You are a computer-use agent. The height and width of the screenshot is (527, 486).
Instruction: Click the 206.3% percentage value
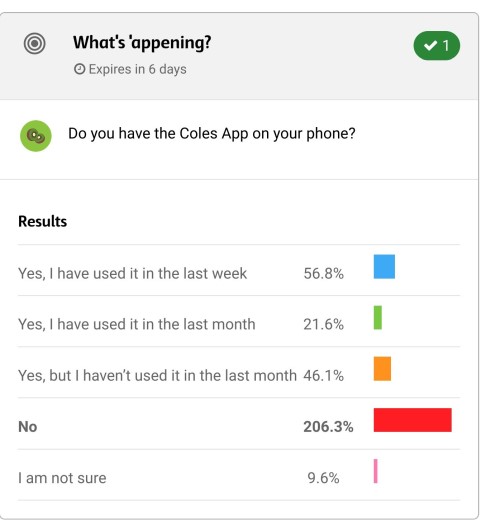coord(328,427)
